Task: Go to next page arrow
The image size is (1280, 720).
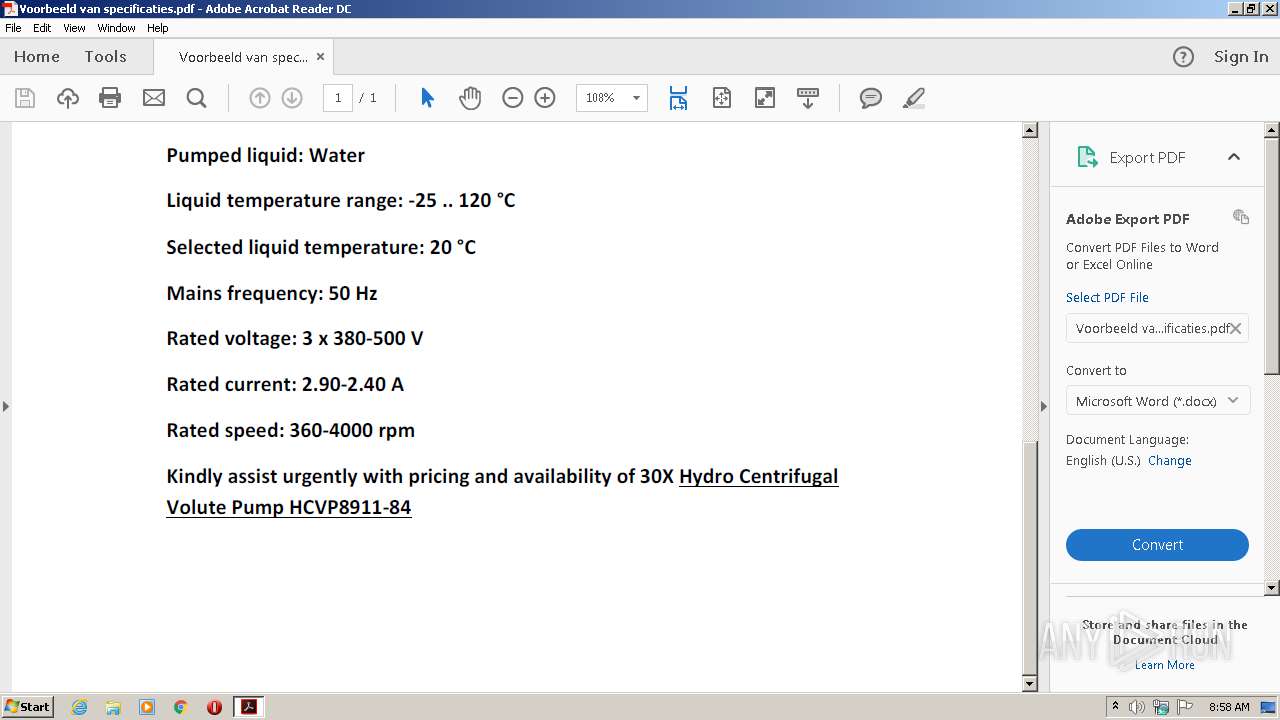Action: click(292, 98)
